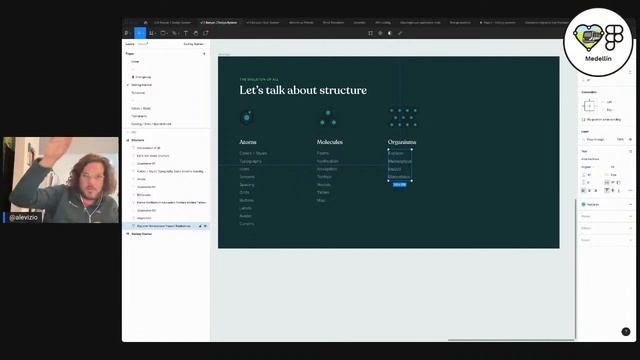Click the Use as mask icon
The width and height of the screenshot is (640, 360).
point(390,33)
